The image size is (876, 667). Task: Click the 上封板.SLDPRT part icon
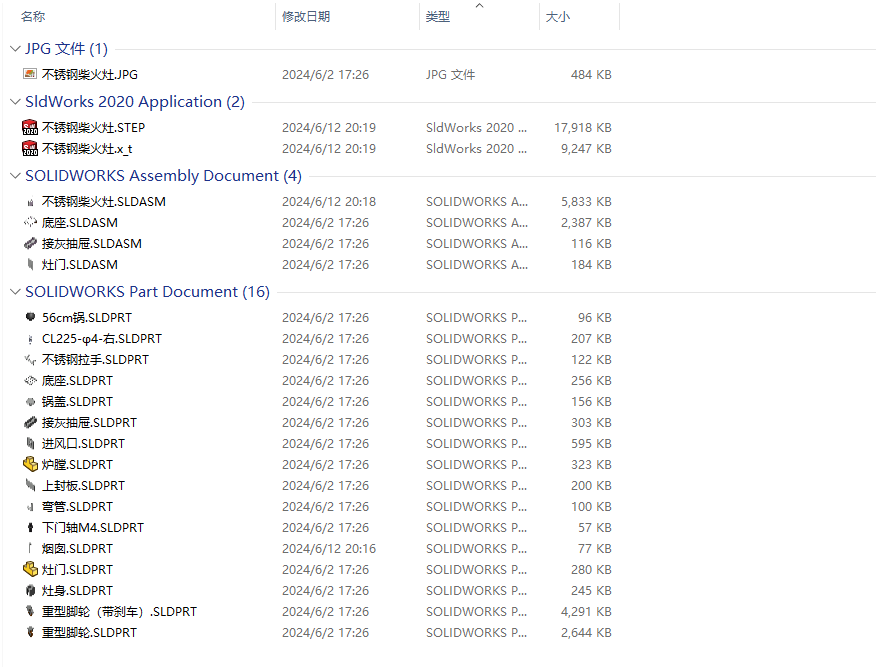[30, 485]
